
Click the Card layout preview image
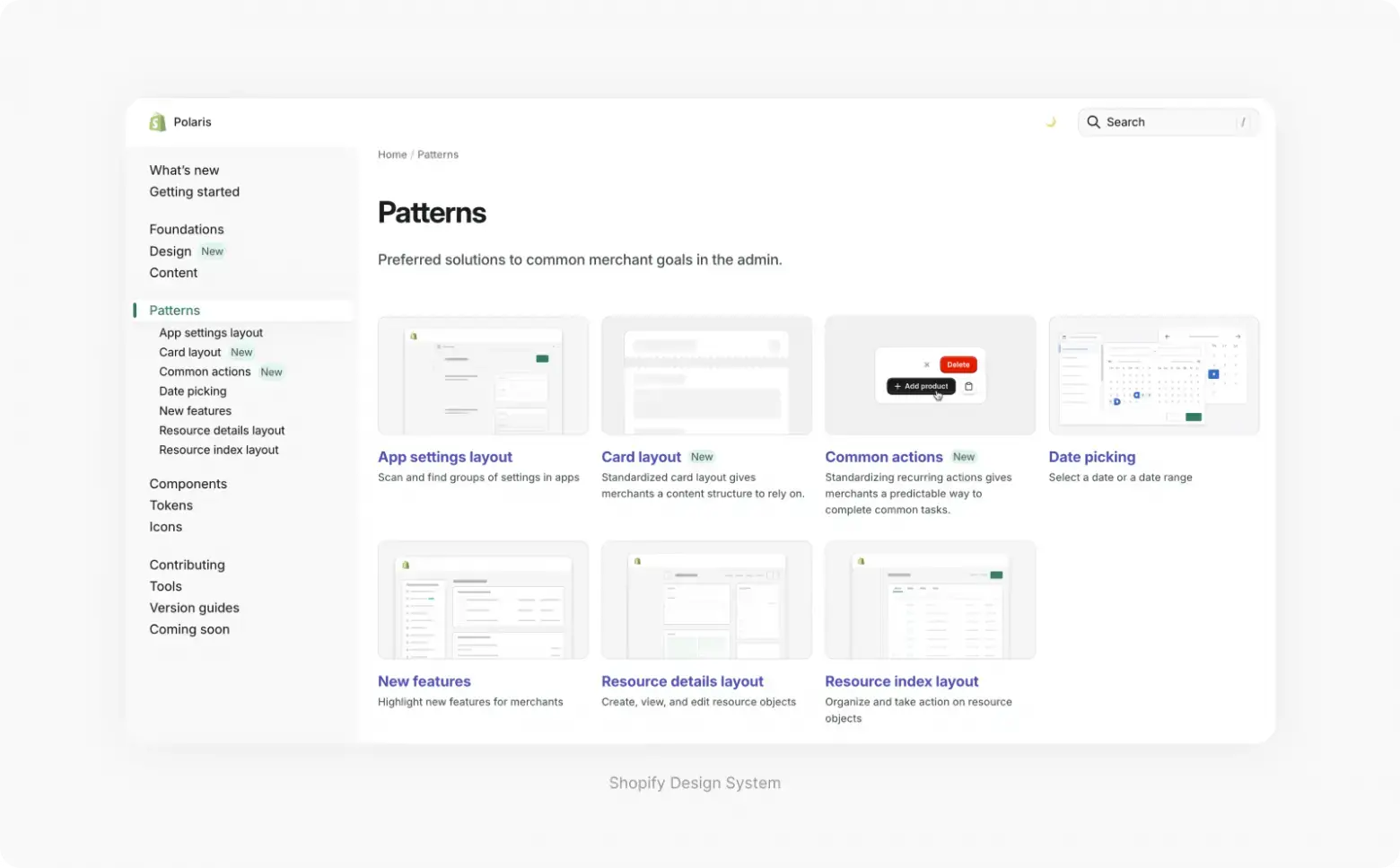[706, 376]
